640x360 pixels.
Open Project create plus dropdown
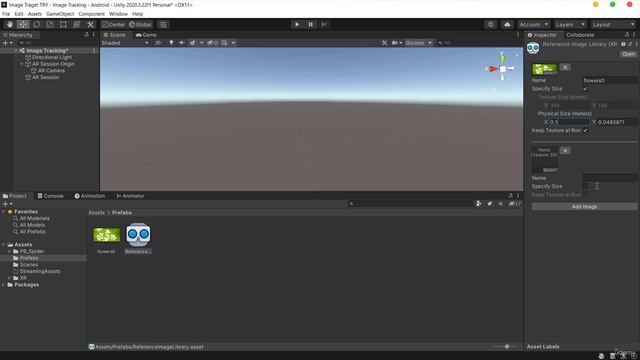[x=7, y=204]
